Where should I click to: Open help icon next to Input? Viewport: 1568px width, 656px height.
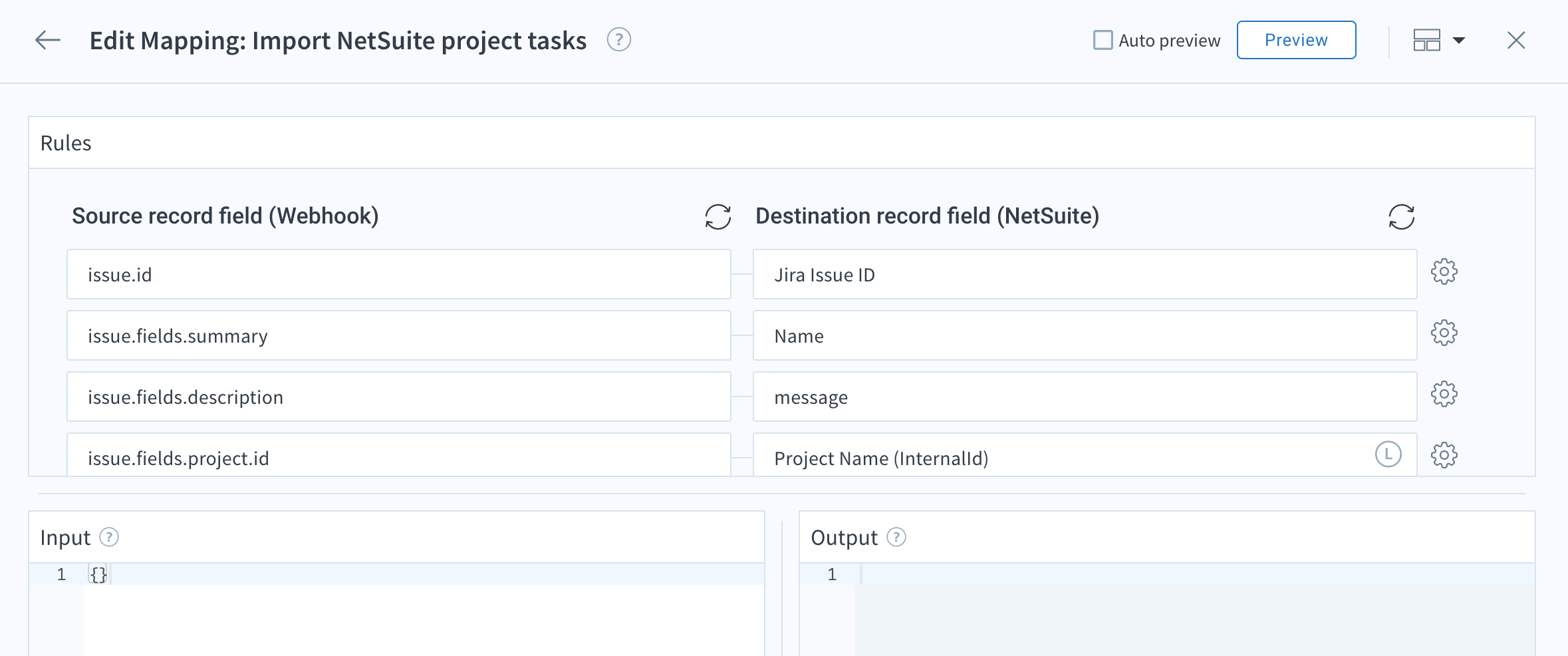coord(109,537)
